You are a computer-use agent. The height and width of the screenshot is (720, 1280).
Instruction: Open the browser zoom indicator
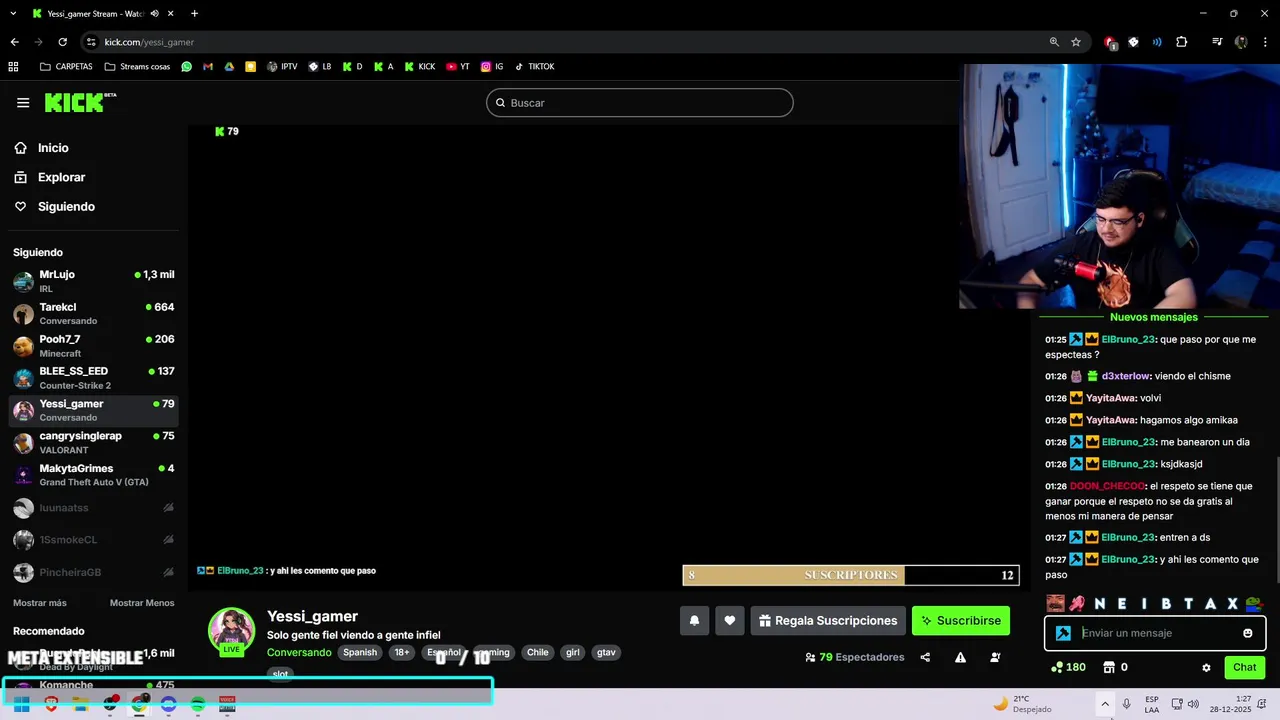(1054, 42)
